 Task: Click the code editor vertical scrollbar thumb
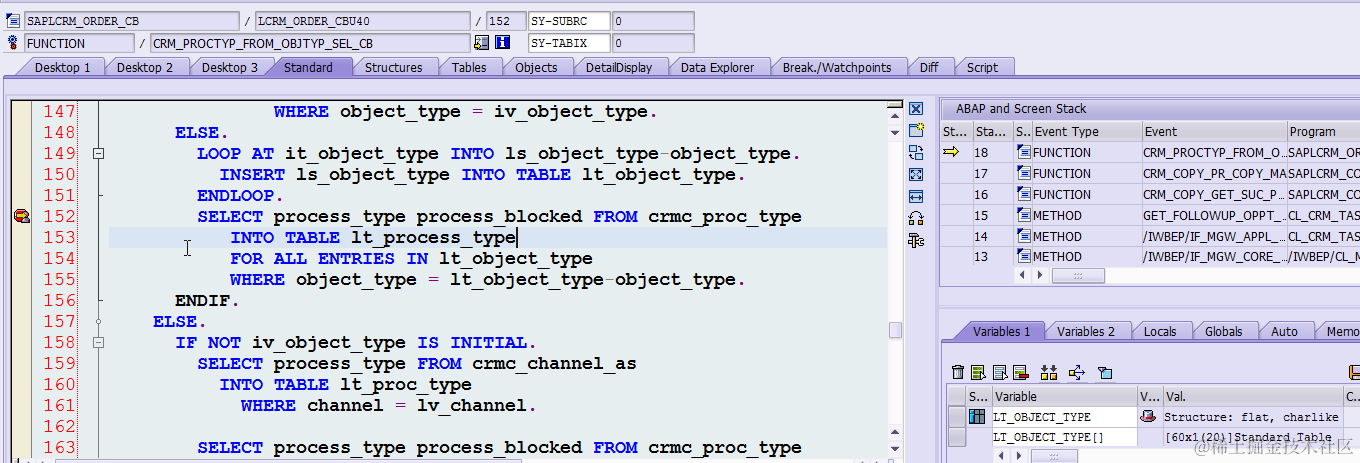coord(896,330)
